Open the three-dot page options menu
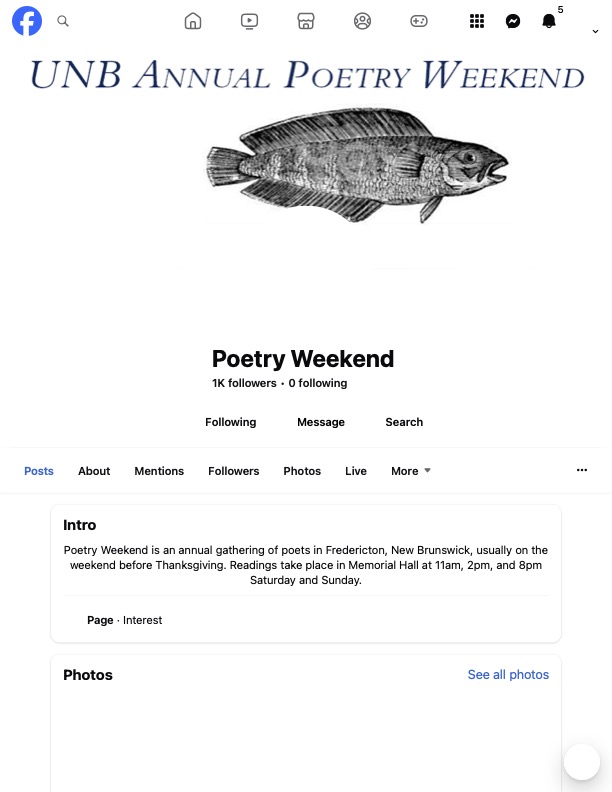The image size is (612, 792). point(582,470)
